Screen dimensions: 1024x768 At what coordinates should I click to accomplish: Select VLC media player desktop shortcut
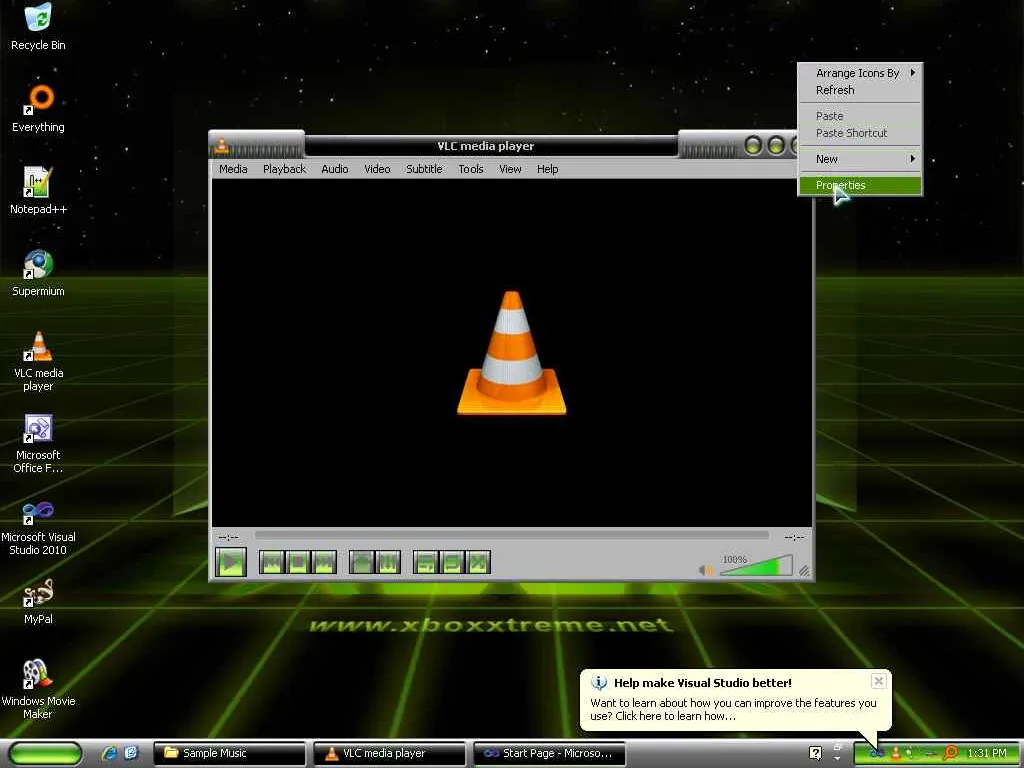click(x=38, y=361)
